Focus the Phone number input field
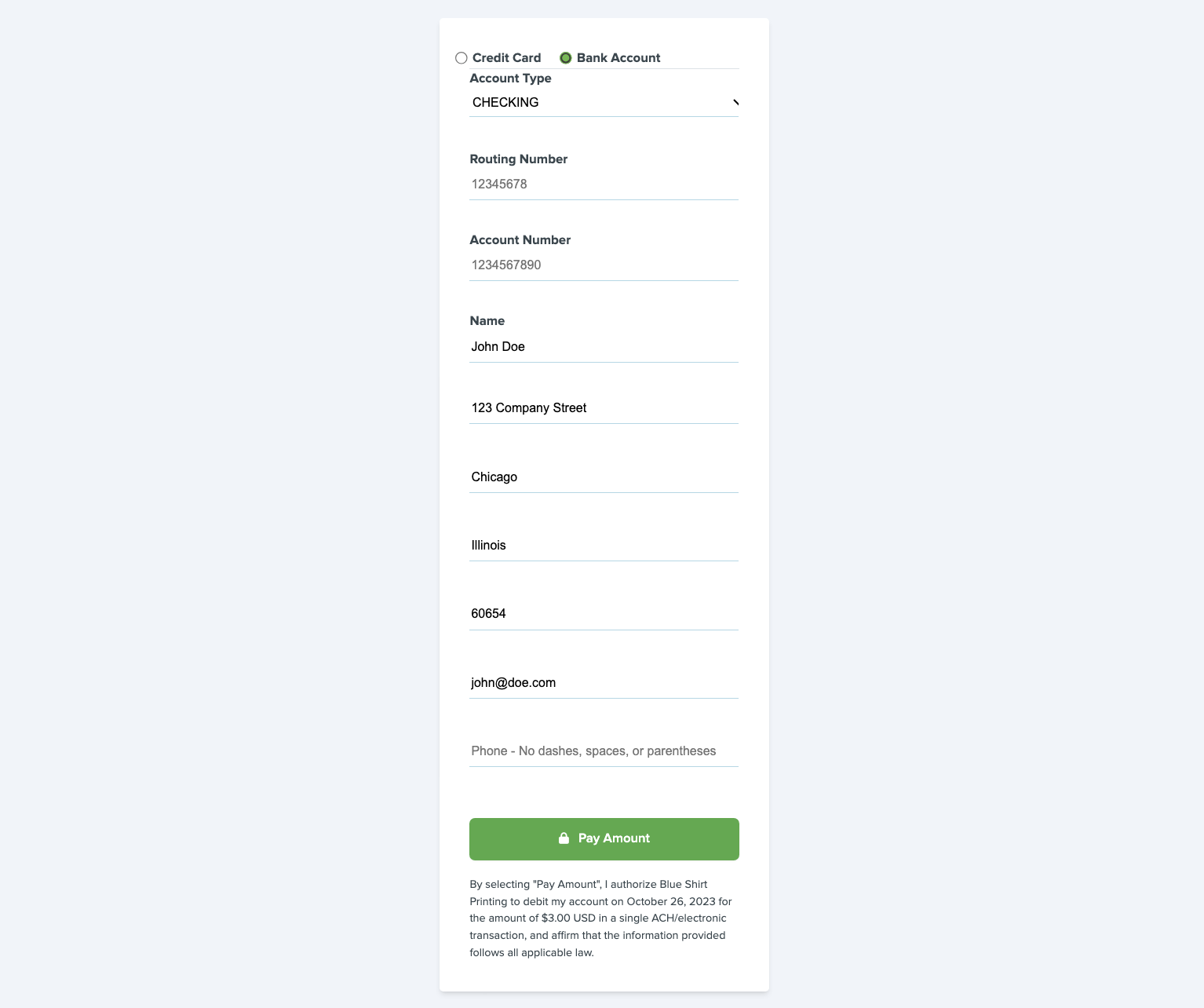This screenshot has width=1204, height=1008. pos(603,751)
